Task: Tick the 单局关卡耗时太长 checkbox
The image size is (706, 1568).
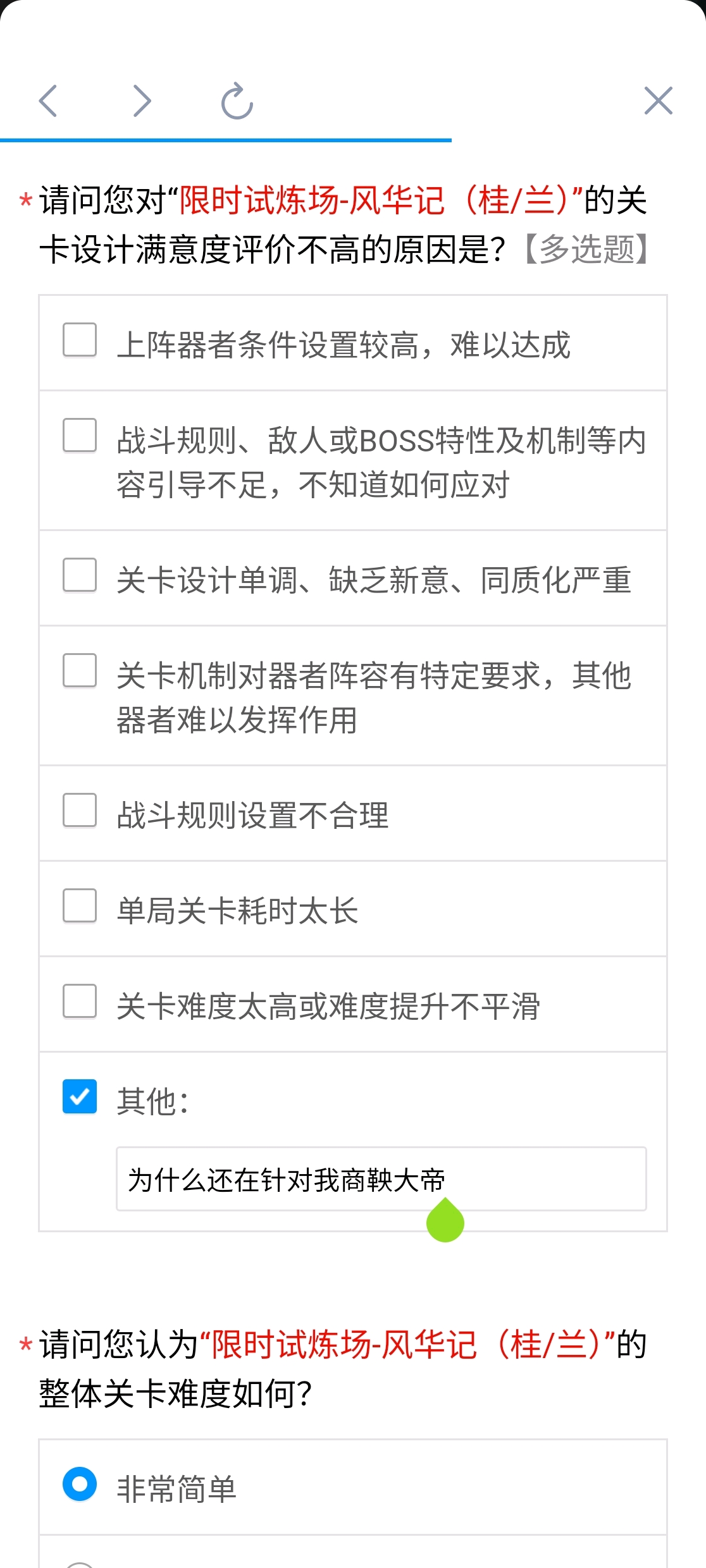Action: [x=80, y=905]
